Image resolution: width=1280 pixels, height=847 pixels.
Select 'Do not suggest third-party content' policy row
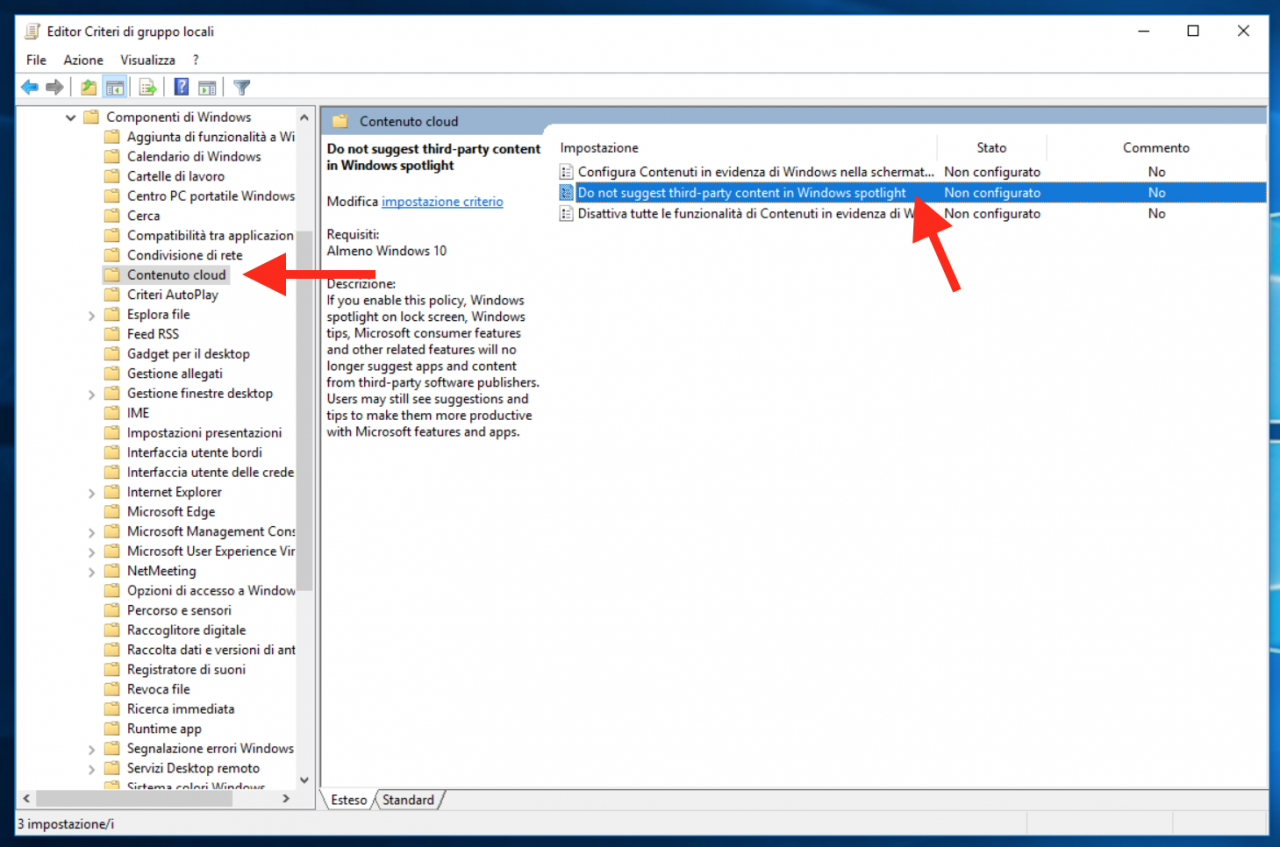pyautogui.click(x=910, y=193)
